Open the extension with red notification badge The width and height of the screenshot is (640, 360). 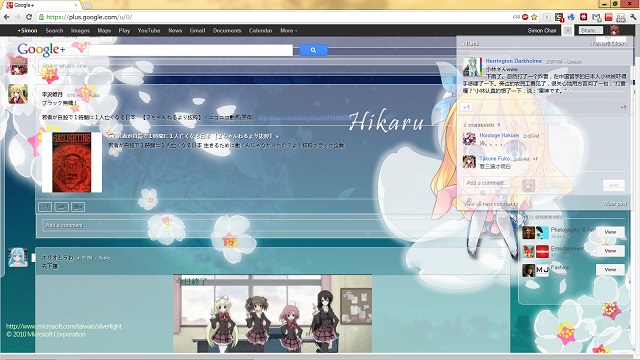[x=559, y=17]
